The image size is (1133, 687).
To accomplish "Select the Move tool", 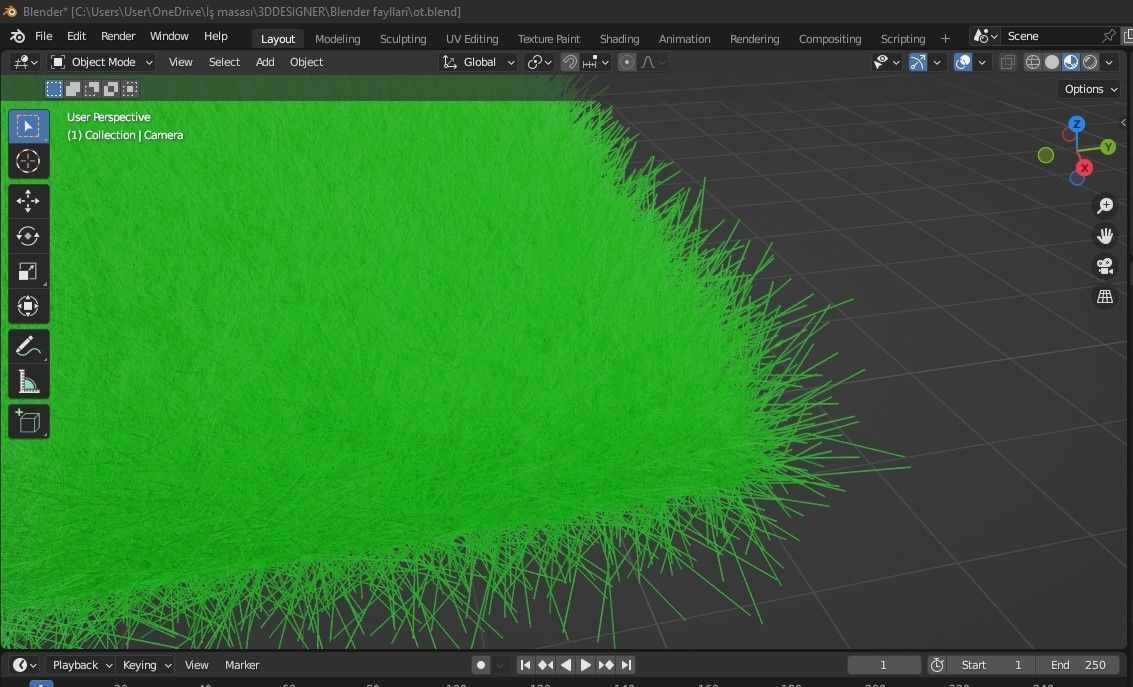I will 29,201.
